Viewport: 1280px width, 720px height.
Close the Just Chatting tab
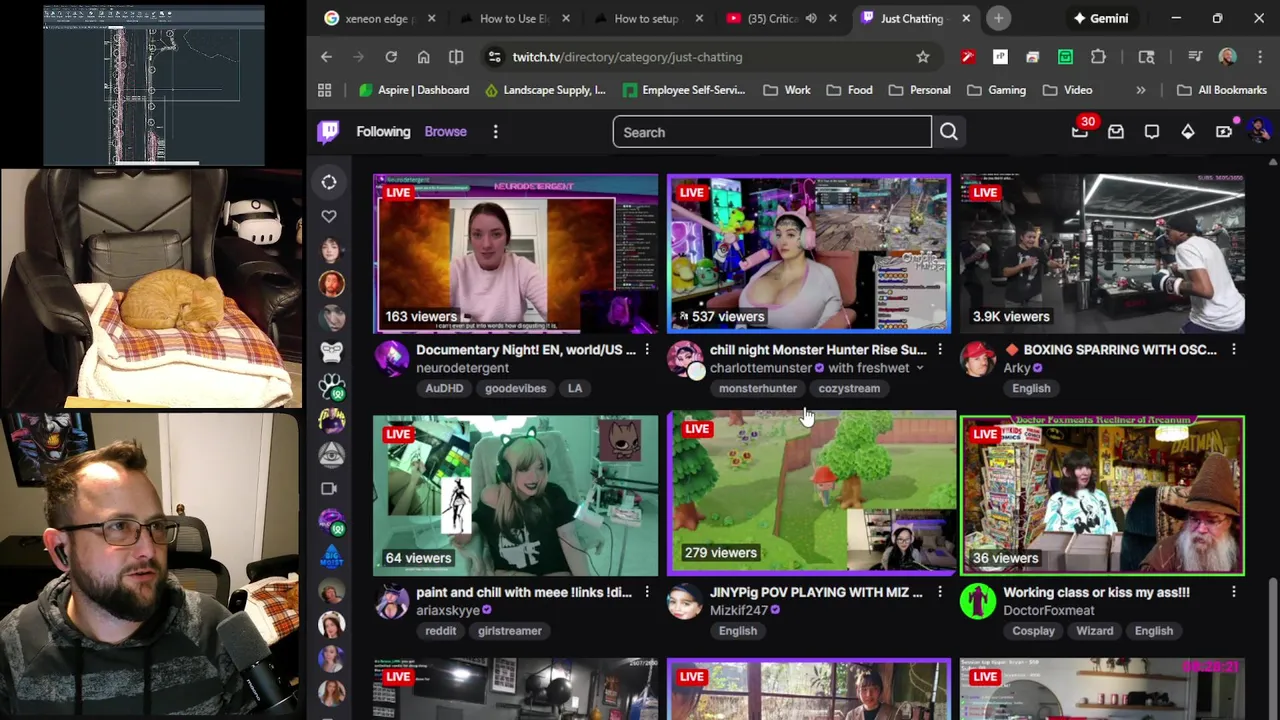click(x=966, y=18)
